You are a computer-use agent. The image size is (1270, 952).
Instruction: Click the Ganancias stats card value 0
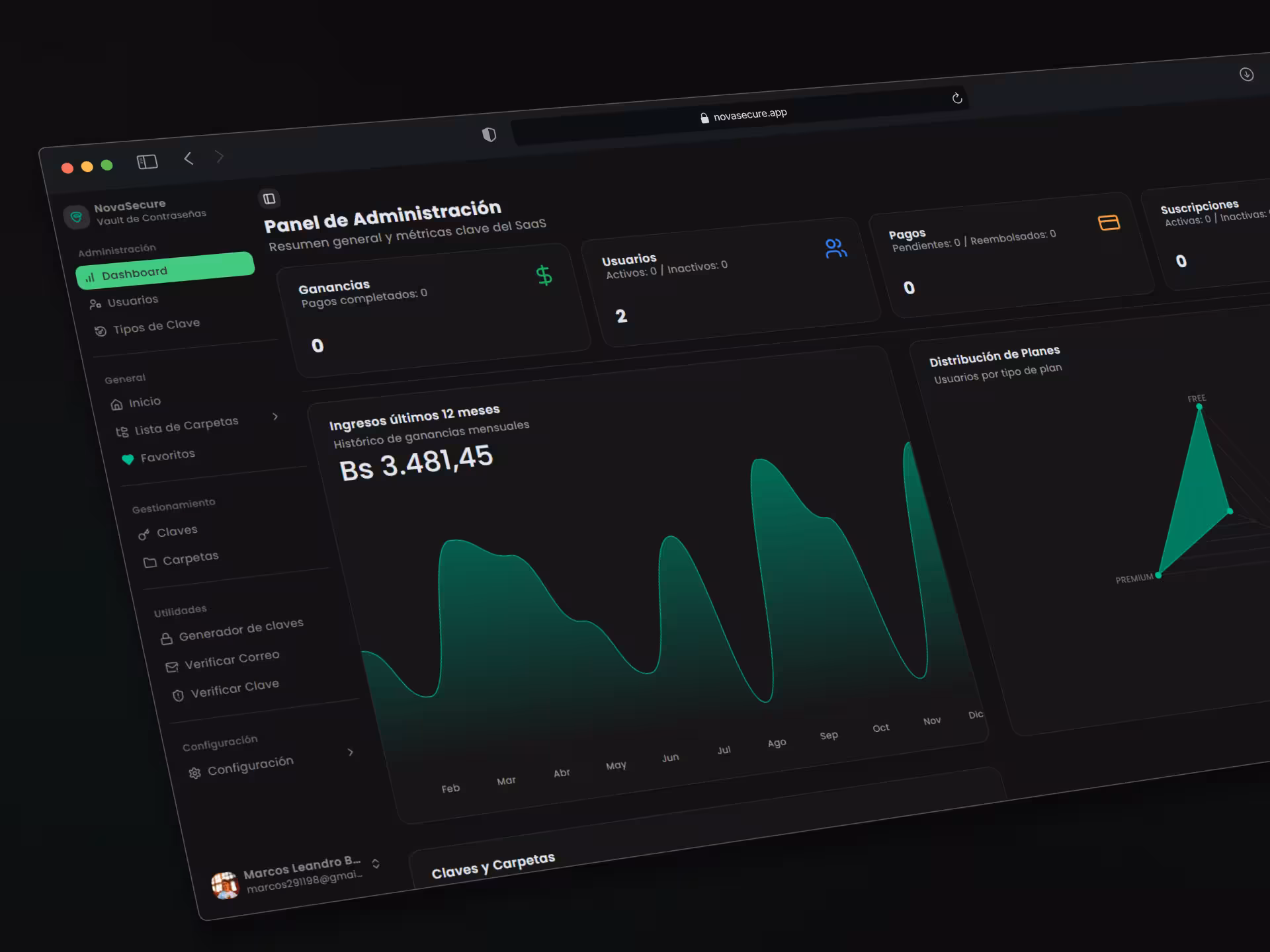[x=317, y=346]
